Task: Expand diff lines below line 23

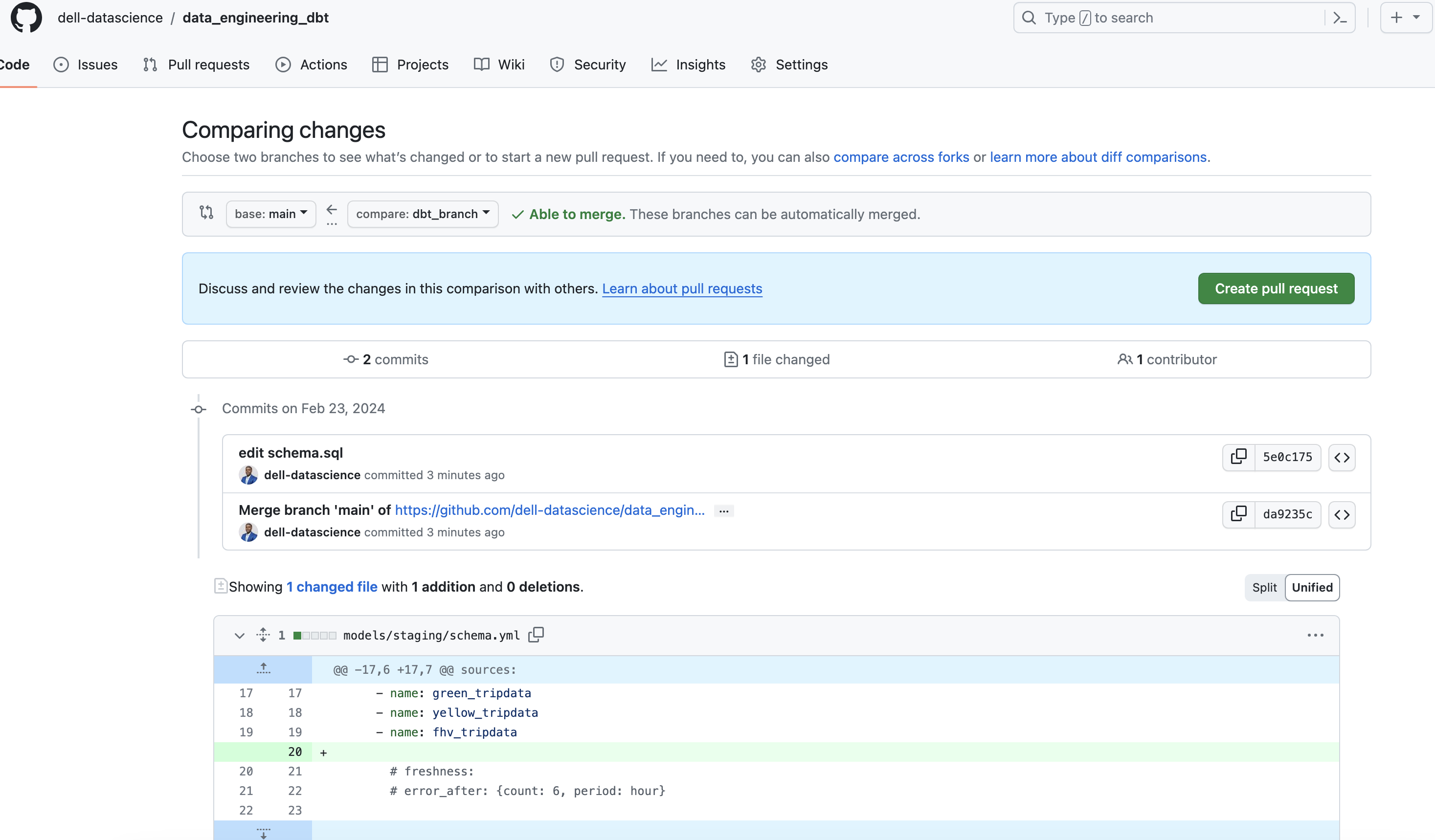Action: [x=263, y=831]
